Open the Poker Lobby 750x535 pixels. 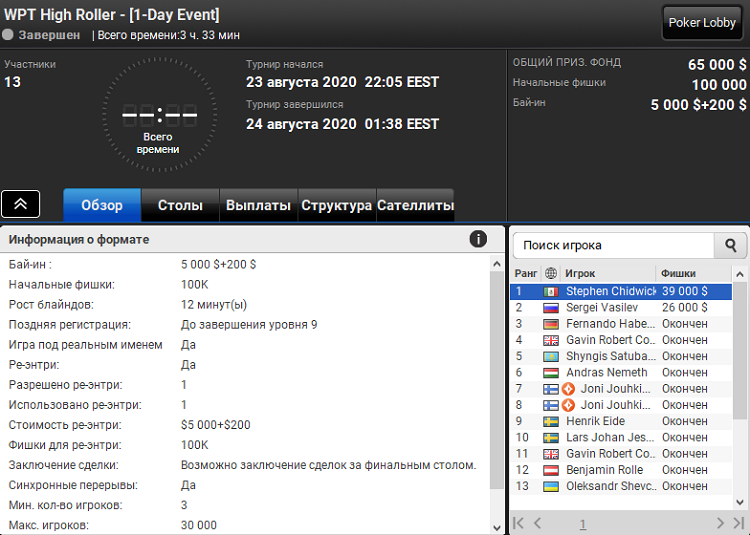click(702, 23)
